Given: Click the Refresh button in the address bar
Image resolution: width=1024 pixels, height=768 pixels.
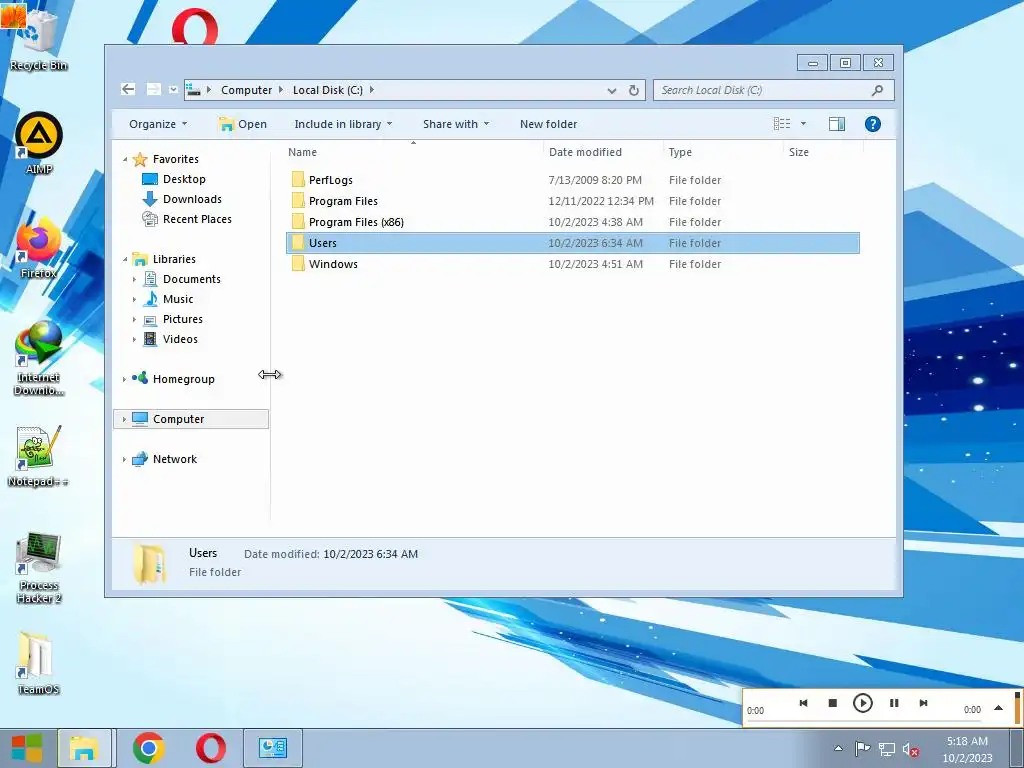Looking at the screenshot, I should (x=633, y=90).
